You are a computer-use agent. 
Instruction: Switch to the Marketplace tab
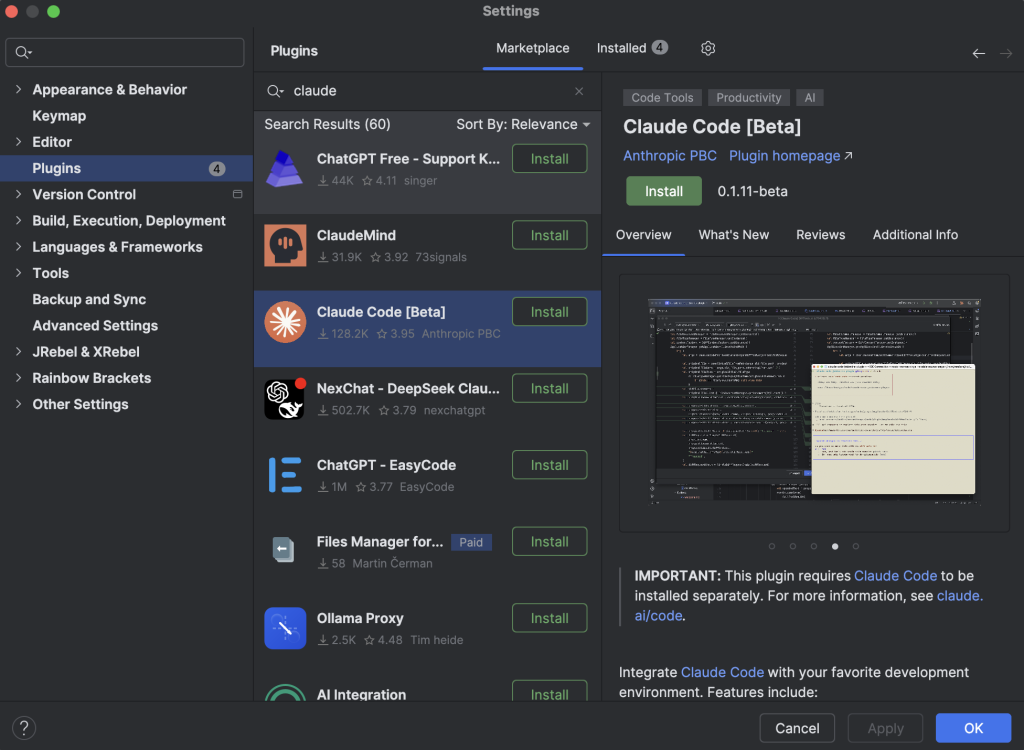point(532,48)
